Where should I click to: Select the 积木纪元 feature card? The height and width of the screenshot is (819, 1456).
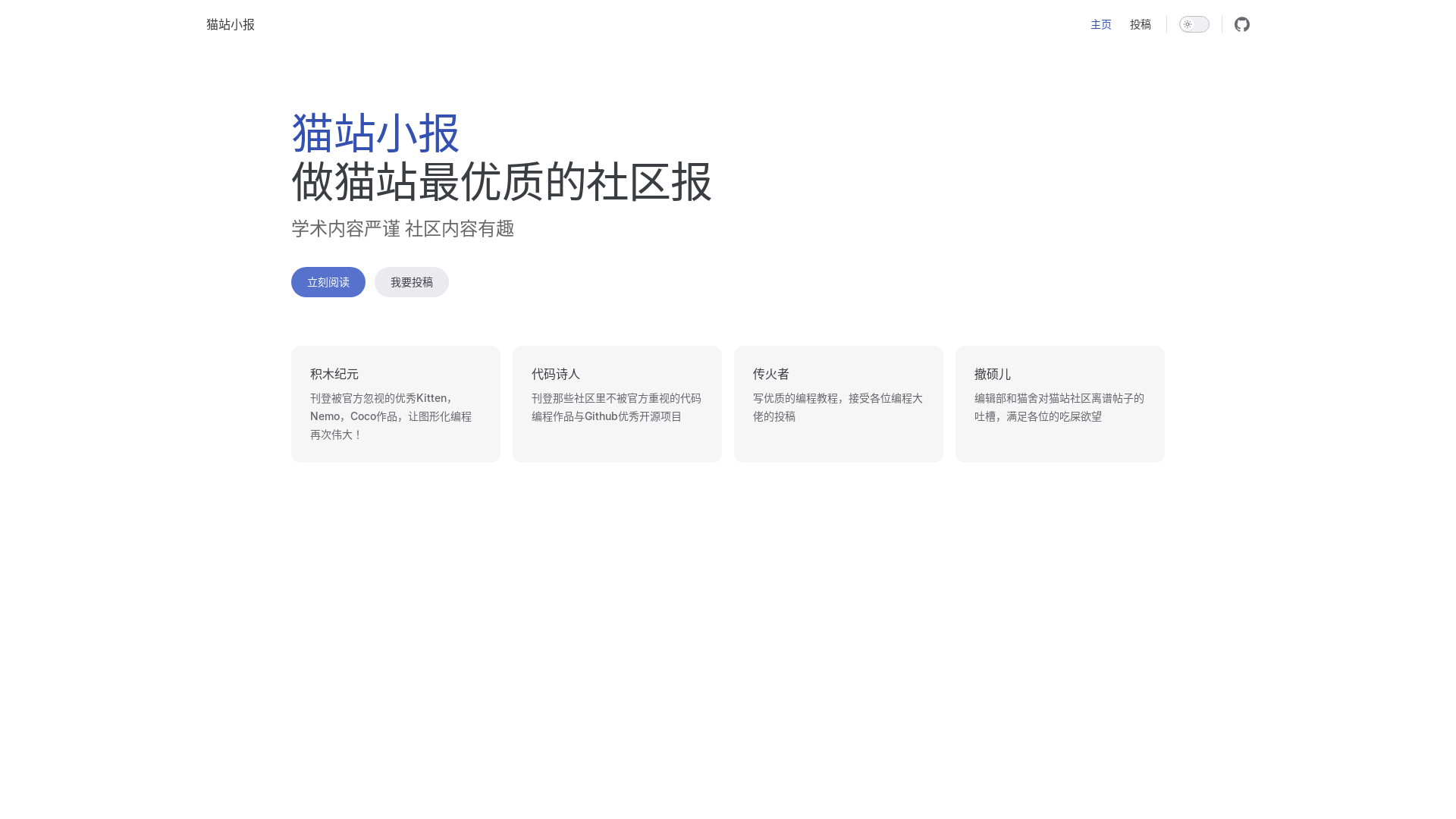pyautogui.click(x=396, y=404)
